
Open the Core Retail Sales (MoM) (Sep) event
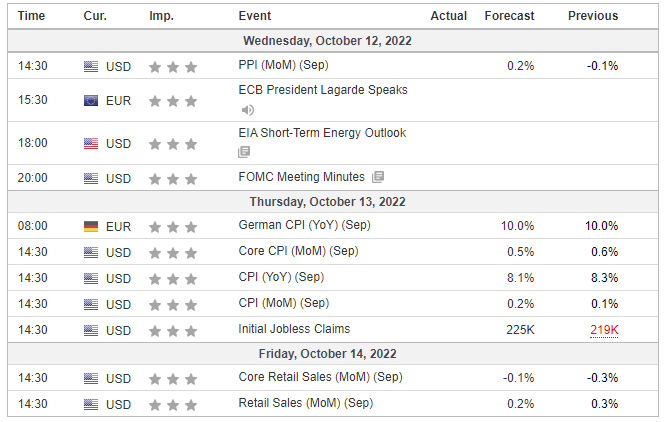pos(321,377)
